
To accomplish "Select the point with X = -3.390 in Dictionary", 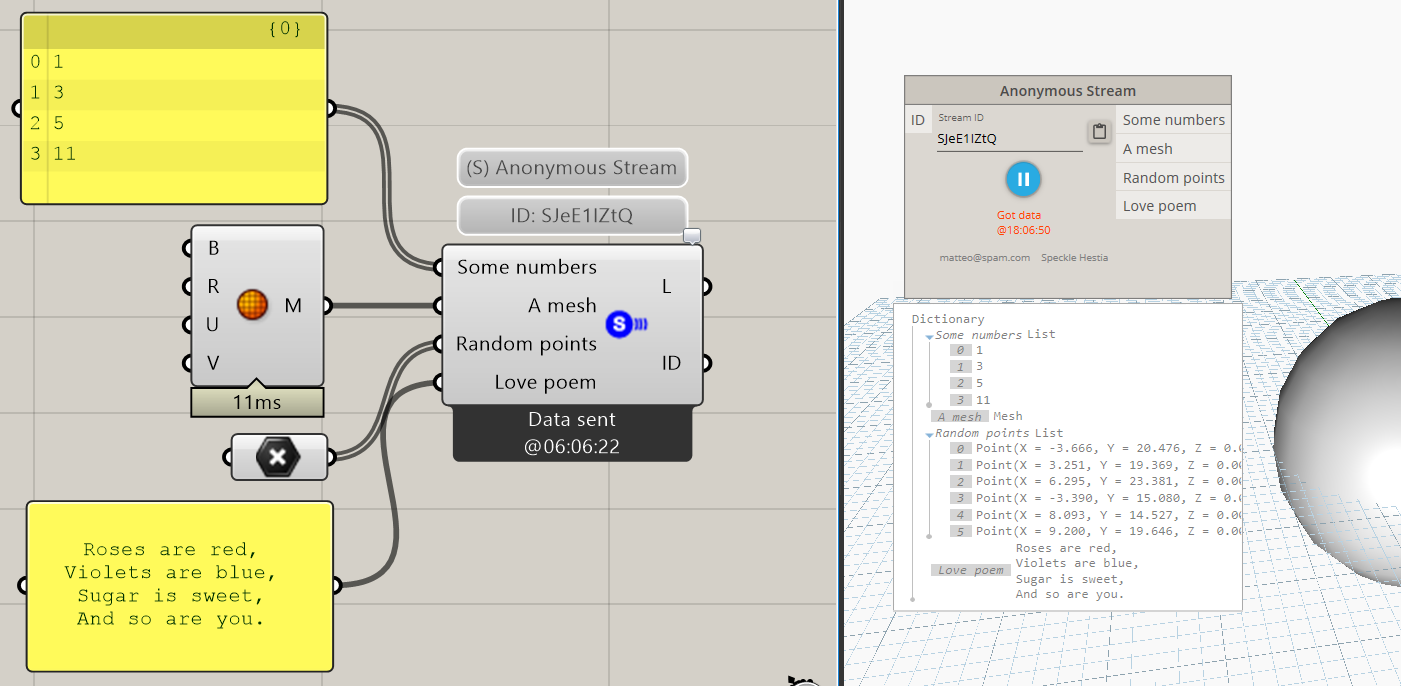I will click(1095, 498).
